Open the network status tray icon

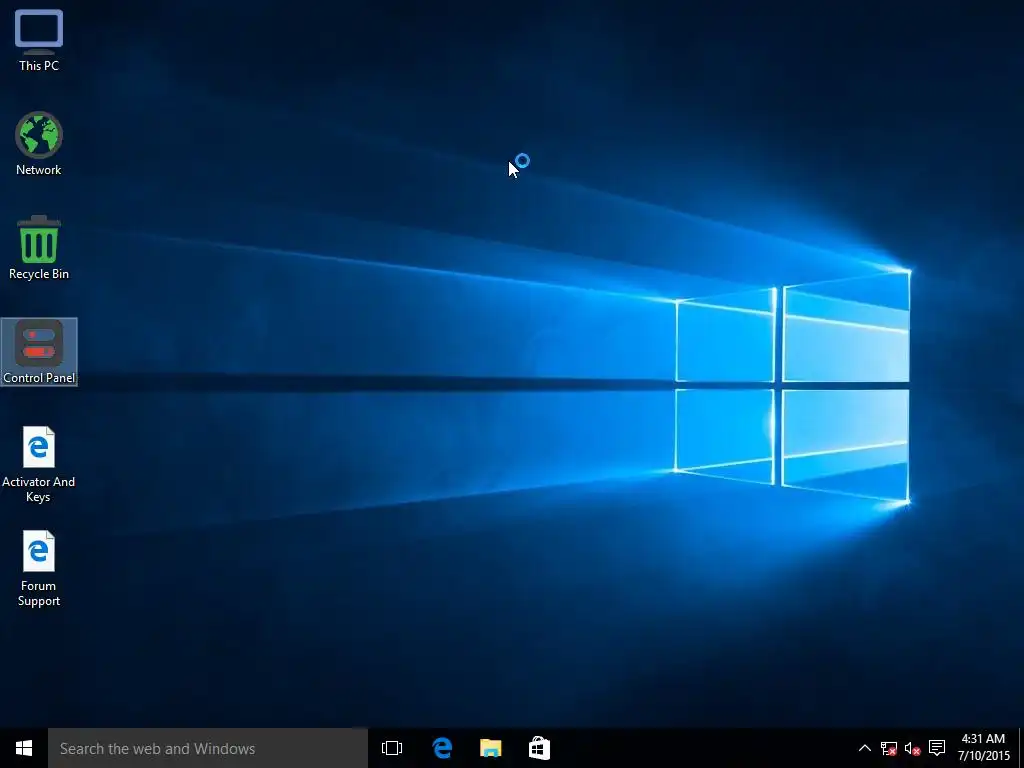888,748
